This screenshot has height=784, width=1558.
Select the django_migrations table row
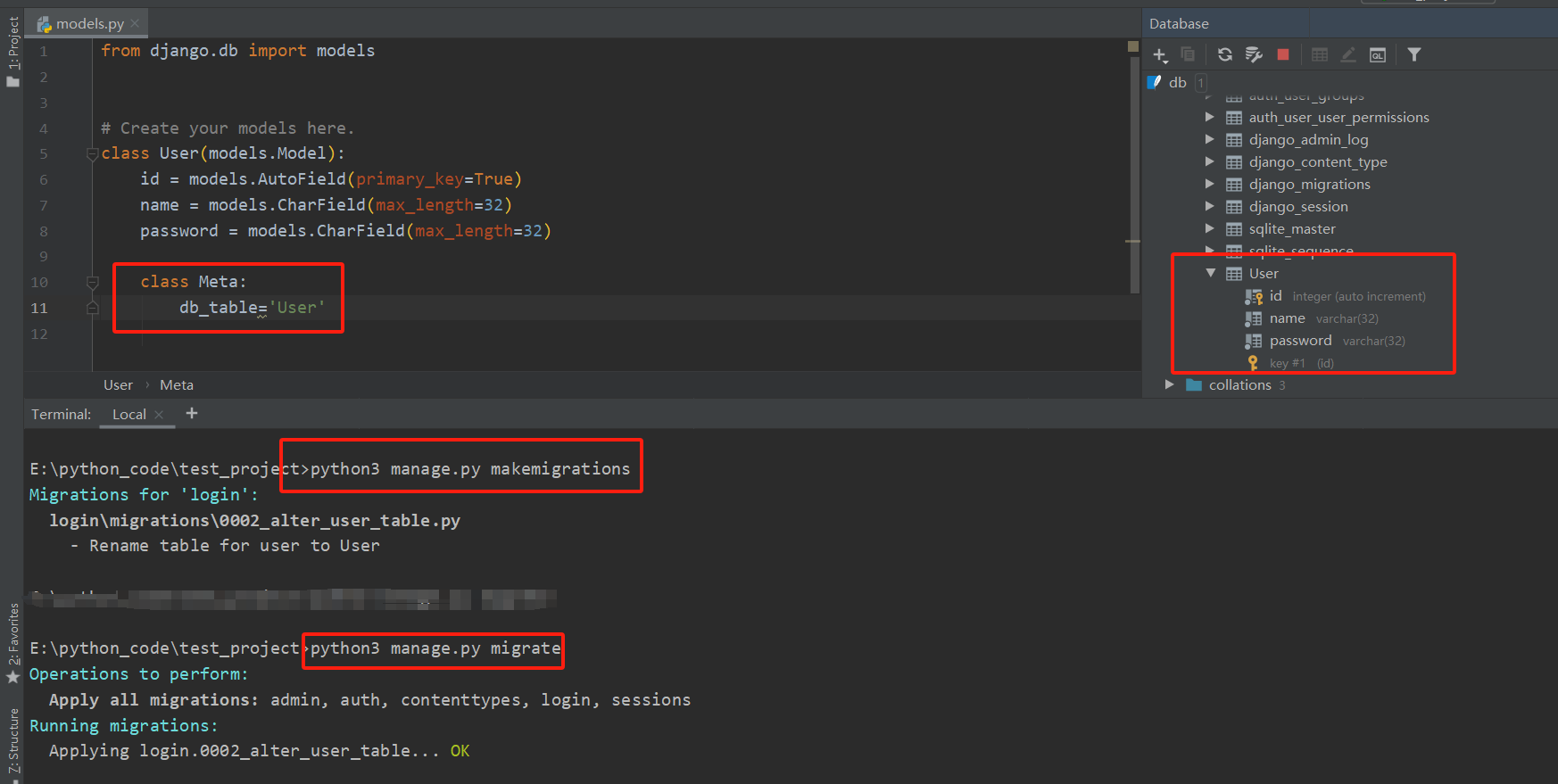[x=1349, y=185]
